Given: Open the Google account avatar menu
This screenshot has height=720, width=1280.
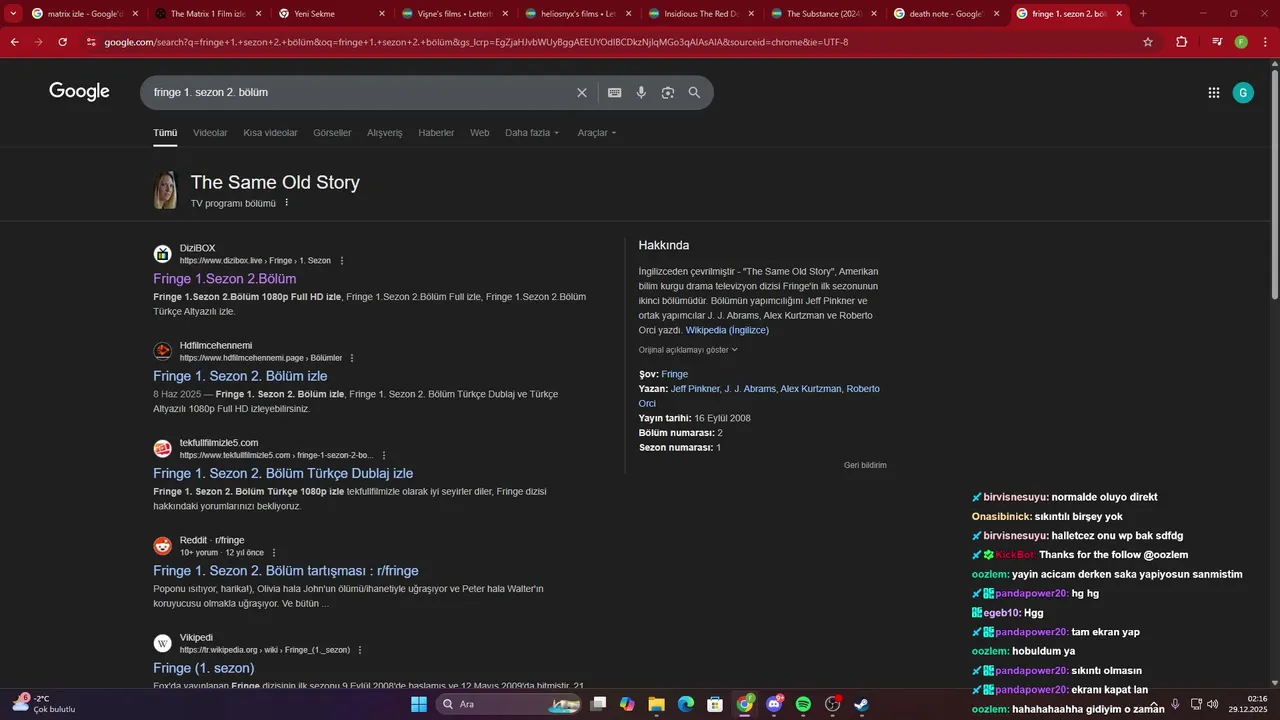Looking at the screenshot, I should [1243, 92].
